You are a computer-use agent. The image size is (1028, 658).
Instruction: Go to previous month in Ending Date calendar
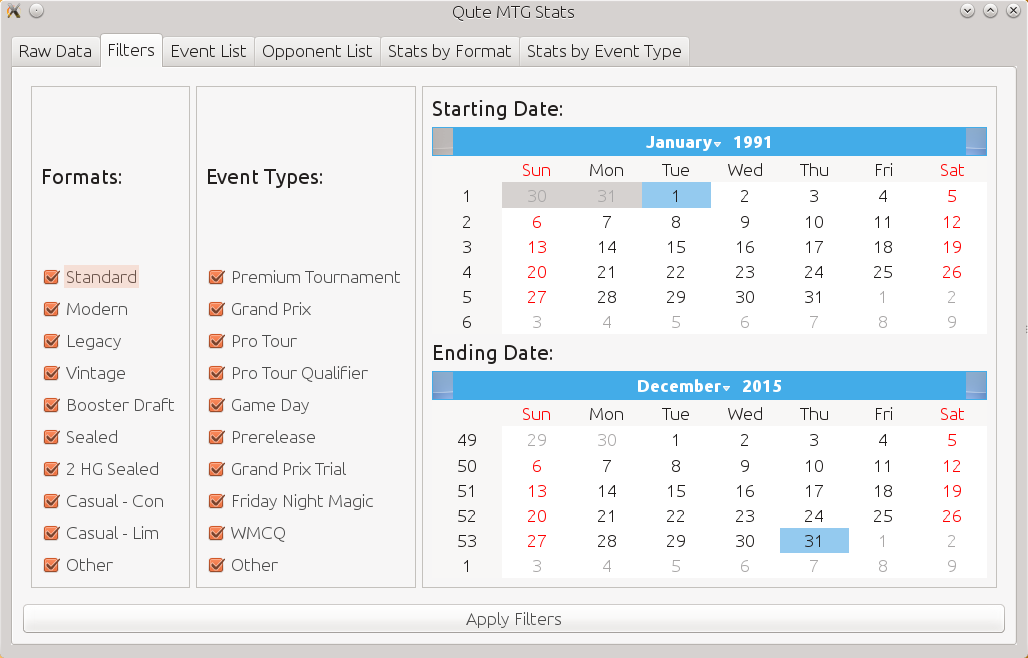pyautogui.click(x=443, y=386)
